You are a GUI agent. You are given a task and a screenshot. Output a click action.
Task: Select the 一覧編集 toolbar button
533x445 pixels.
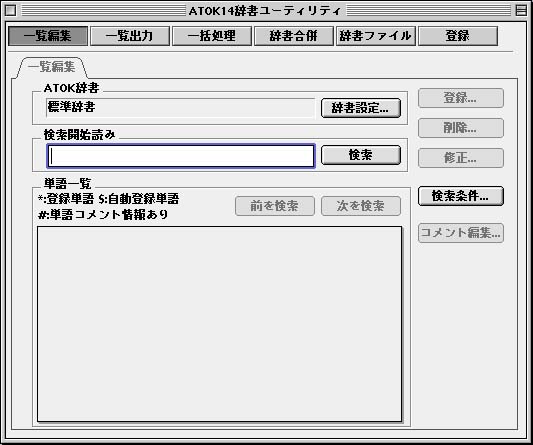[48, 36]
